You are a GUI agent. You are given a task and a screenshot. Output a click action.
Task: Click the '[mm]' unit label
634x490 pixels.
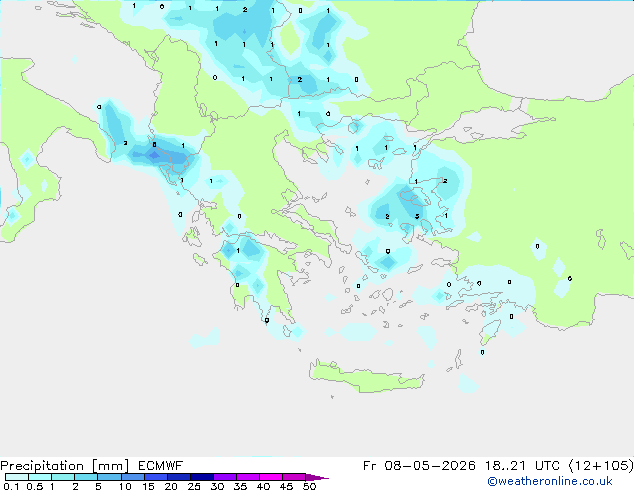(x=111, y=466)
